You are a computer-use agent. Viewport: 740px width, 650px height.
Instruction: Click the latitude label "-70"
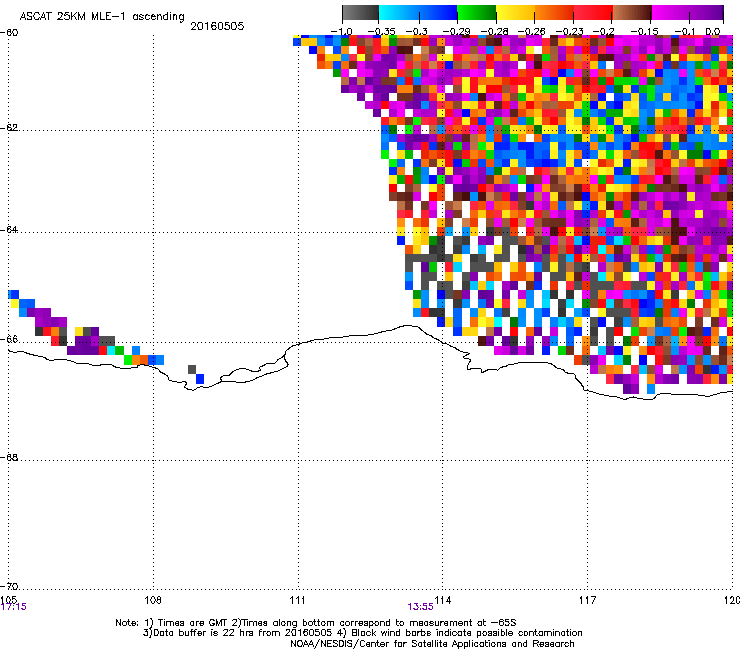pyautogui.click(x=9, y=587)
